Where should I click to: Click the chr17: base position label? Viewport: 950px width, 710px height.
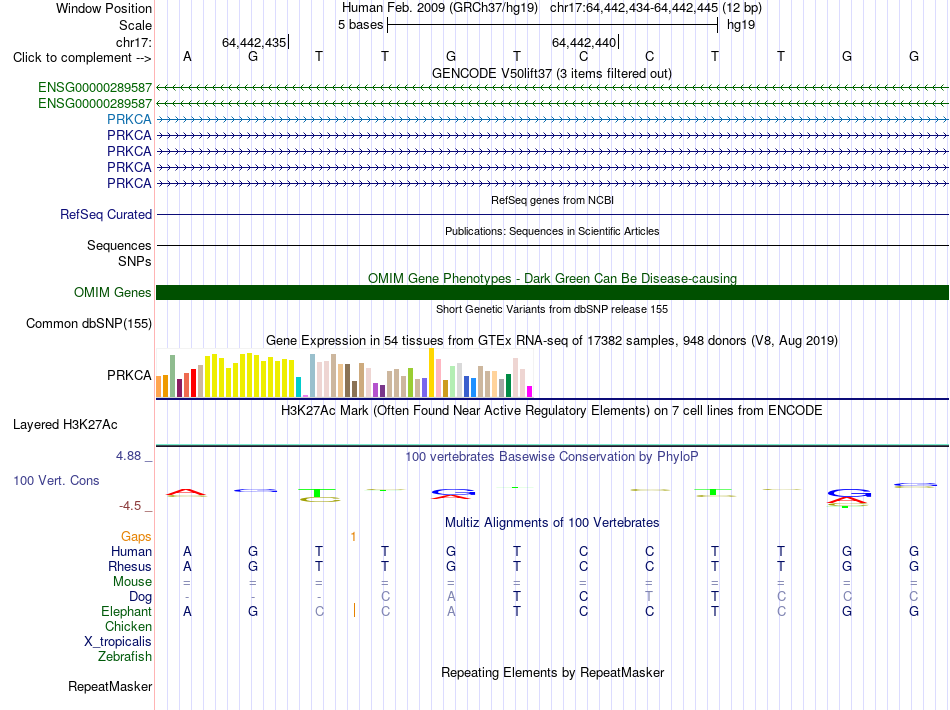(133, 42)
